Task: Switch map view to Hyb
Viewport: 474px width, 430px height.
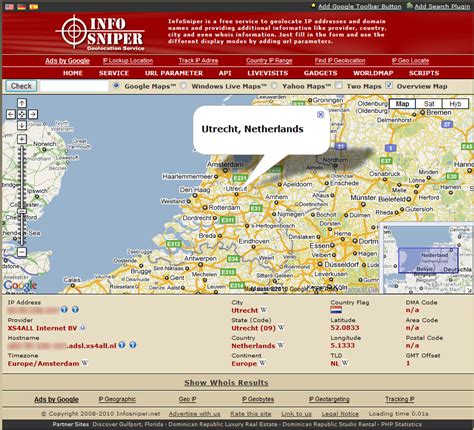Action: [x=455, y=104]
